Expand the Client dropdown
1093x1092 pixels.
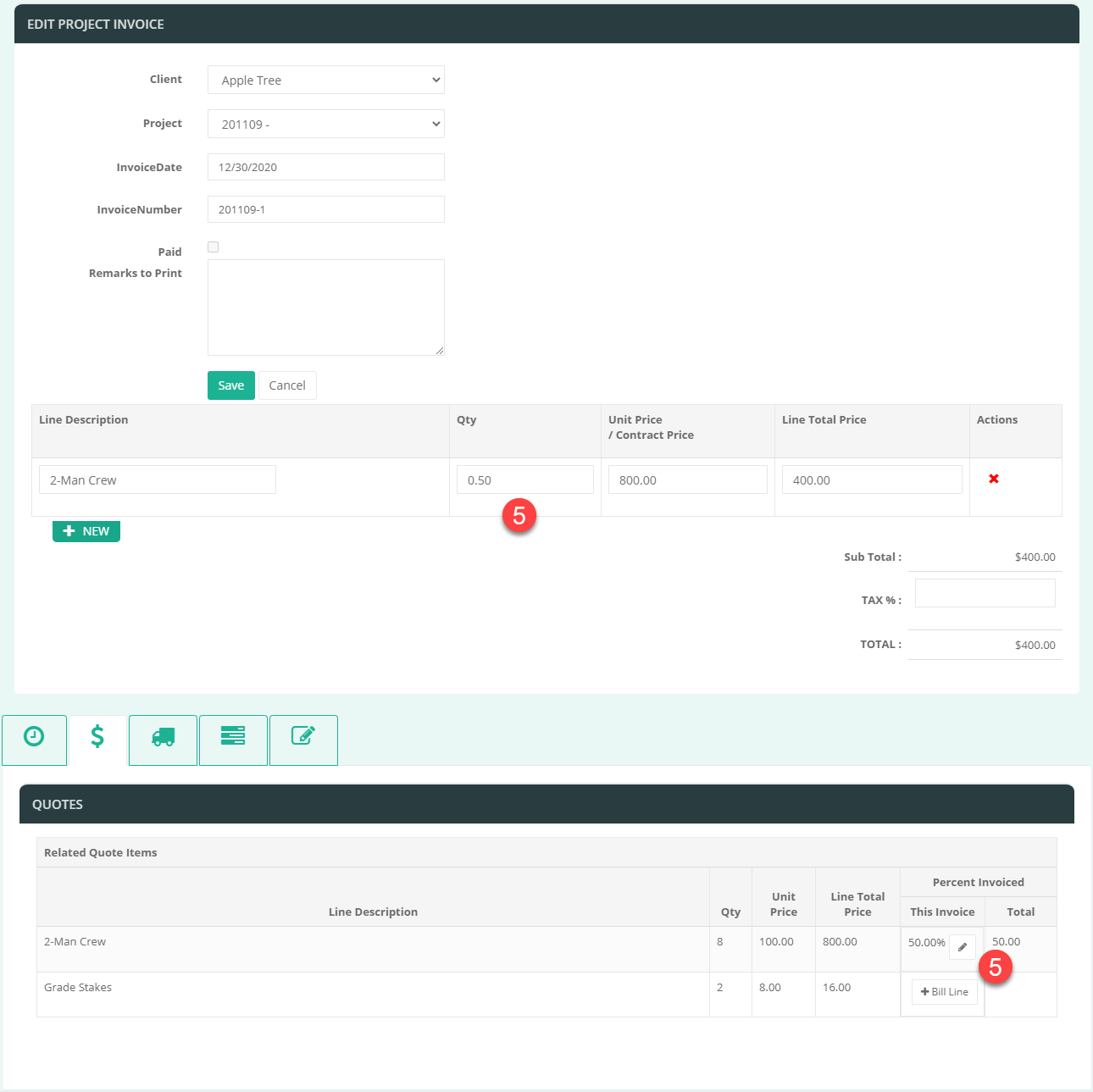click(326, 80)
